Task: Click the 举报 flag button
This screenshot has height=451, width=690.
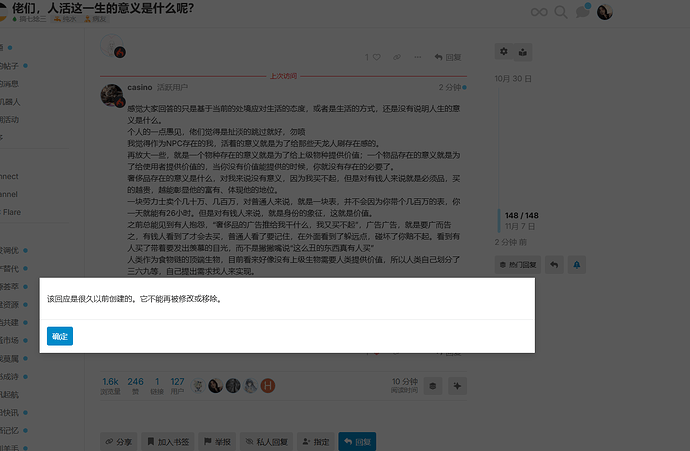Action: 217,442
